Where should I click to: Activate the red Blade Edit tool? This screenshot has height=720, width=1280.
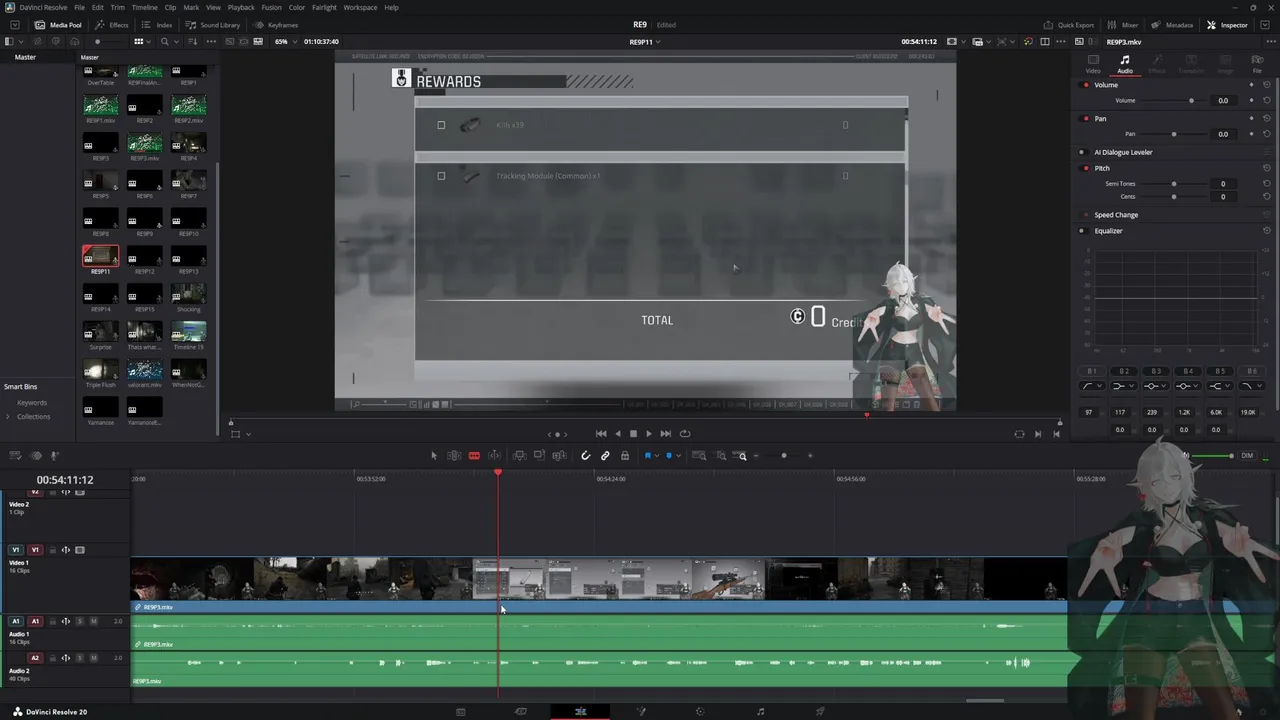[x=474, y=456]
